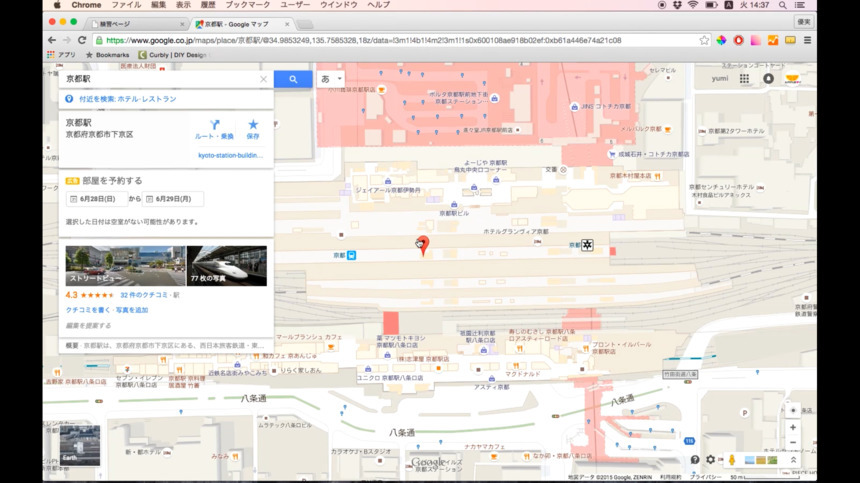
Task: Click 写真を追加 link
Action: coord(132,310)
